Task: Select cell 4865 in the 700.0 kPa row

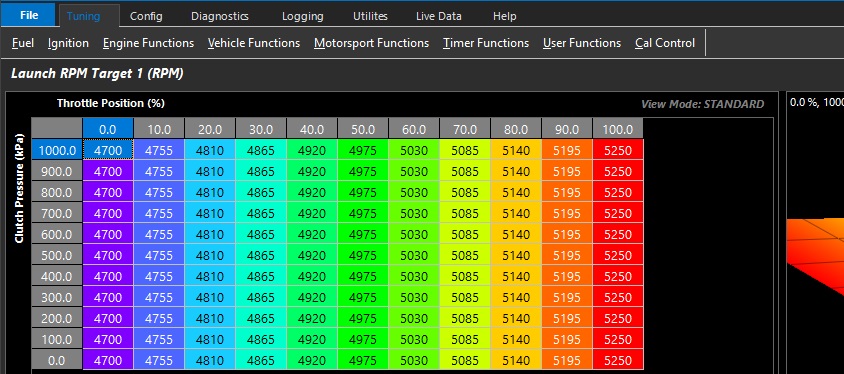Action: tap(261, 213)
